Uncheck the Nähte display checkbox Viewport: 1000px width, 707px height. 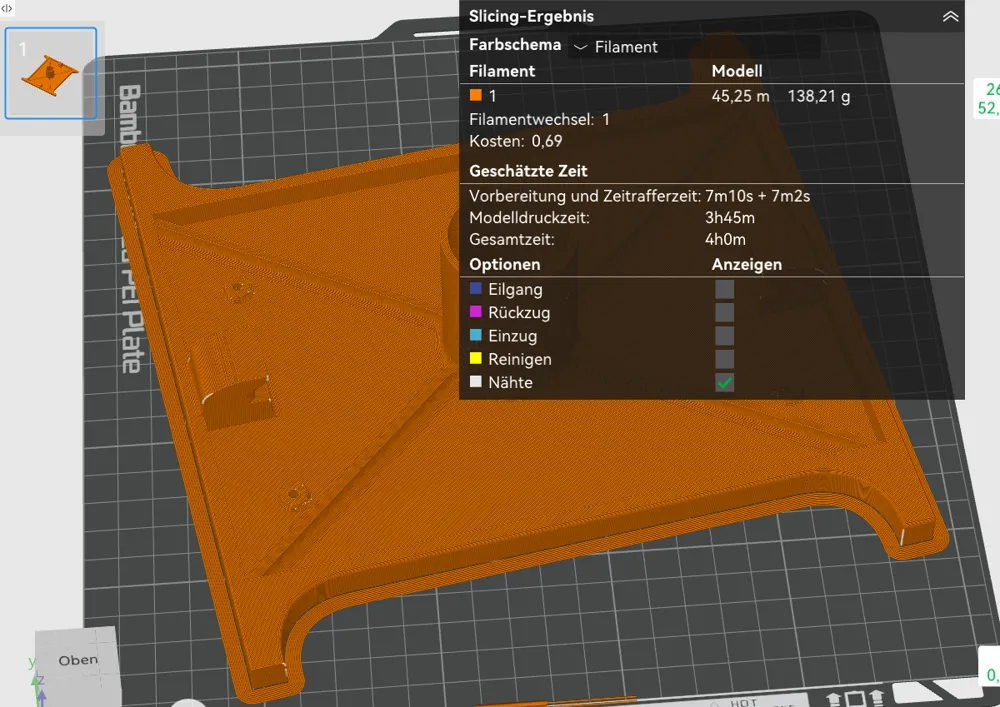tap(724, 383)
